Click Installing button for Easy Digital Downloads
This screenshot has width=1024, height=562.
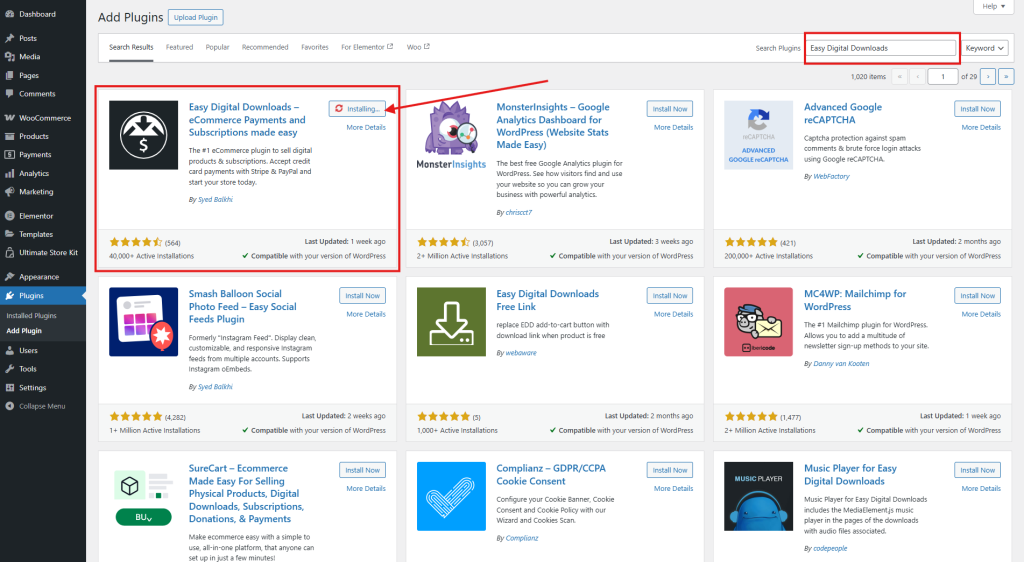(x=357, y=109)
